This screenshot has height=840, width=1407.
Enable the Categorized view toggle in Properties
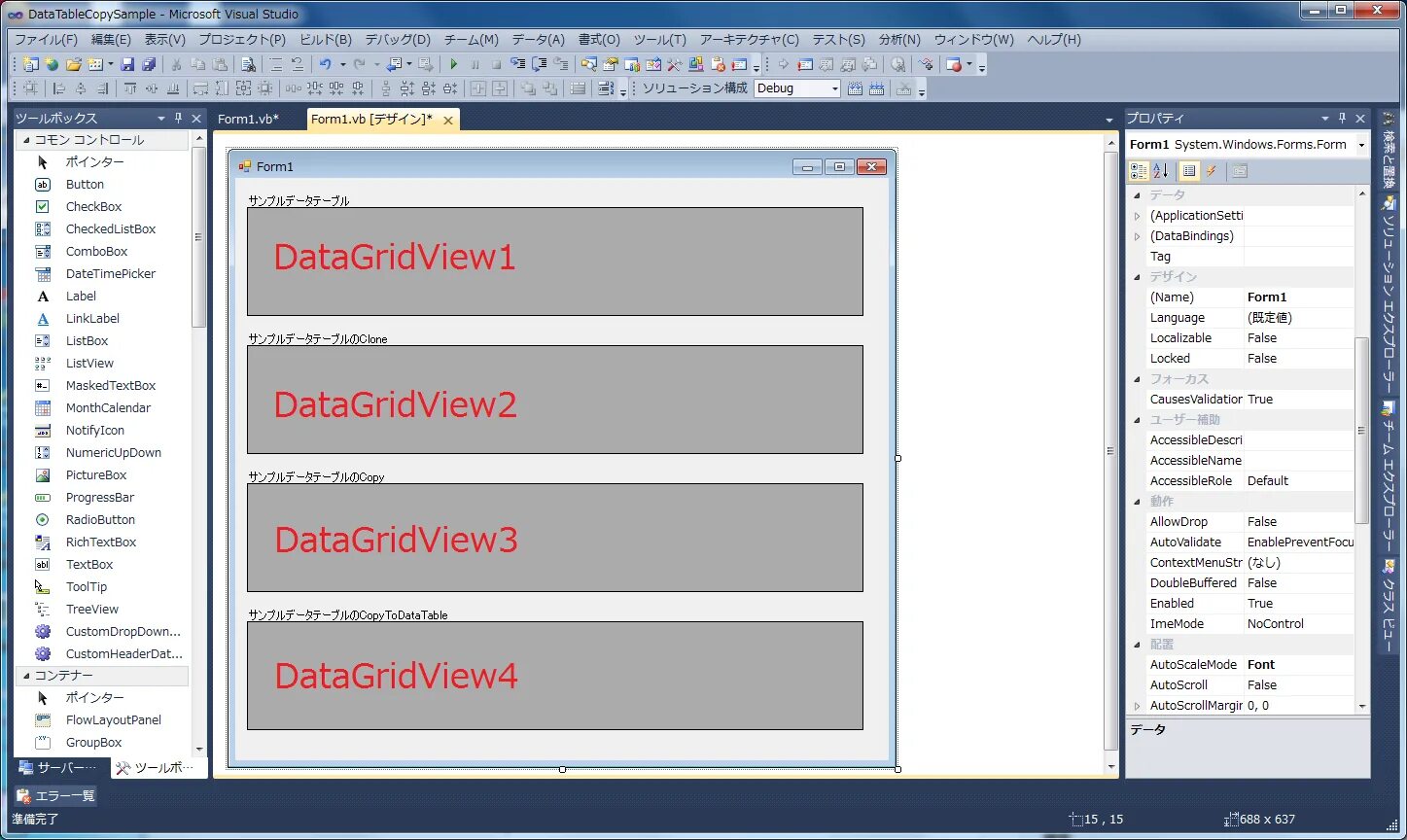(1138, 171)
